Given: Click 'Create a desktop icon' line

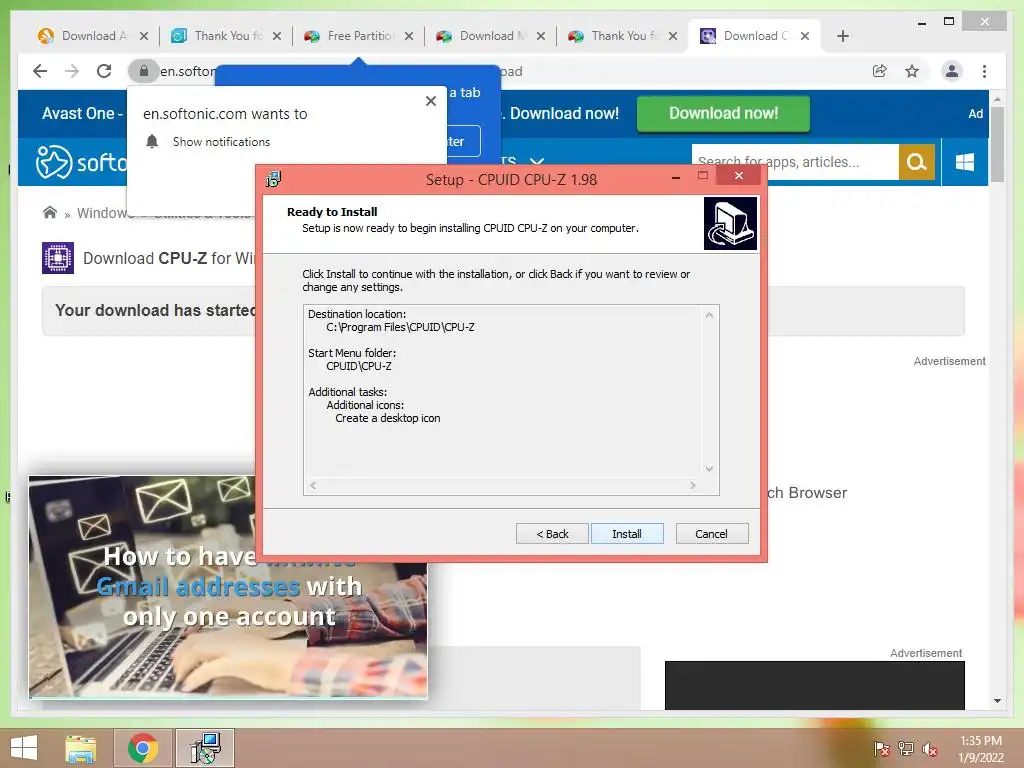Looking at the screenshot, I should [388, 418].
